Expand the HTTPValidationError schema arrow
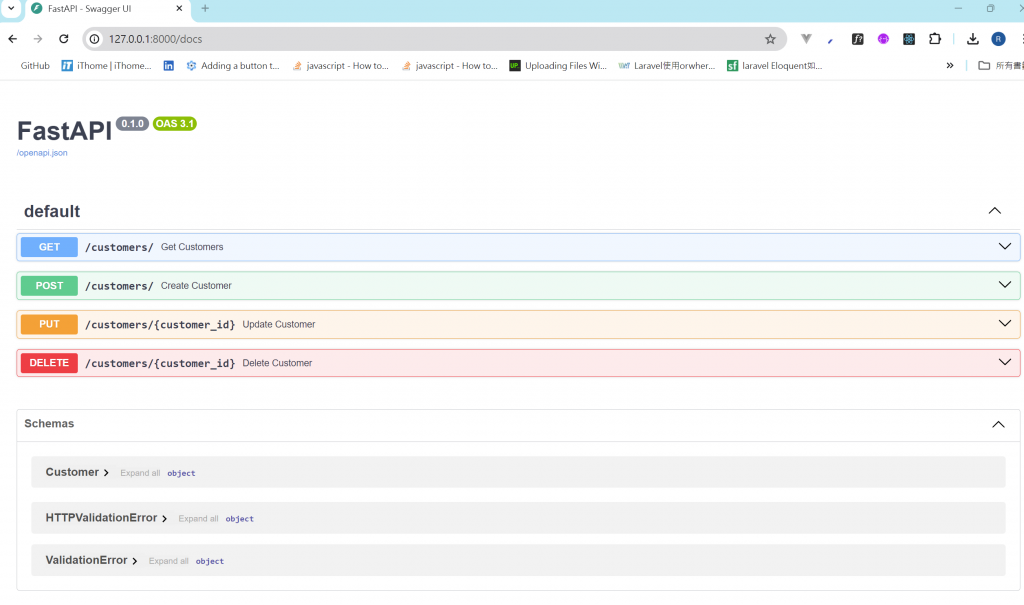Screen dimensions: 1024x605 tap(165, 519)
